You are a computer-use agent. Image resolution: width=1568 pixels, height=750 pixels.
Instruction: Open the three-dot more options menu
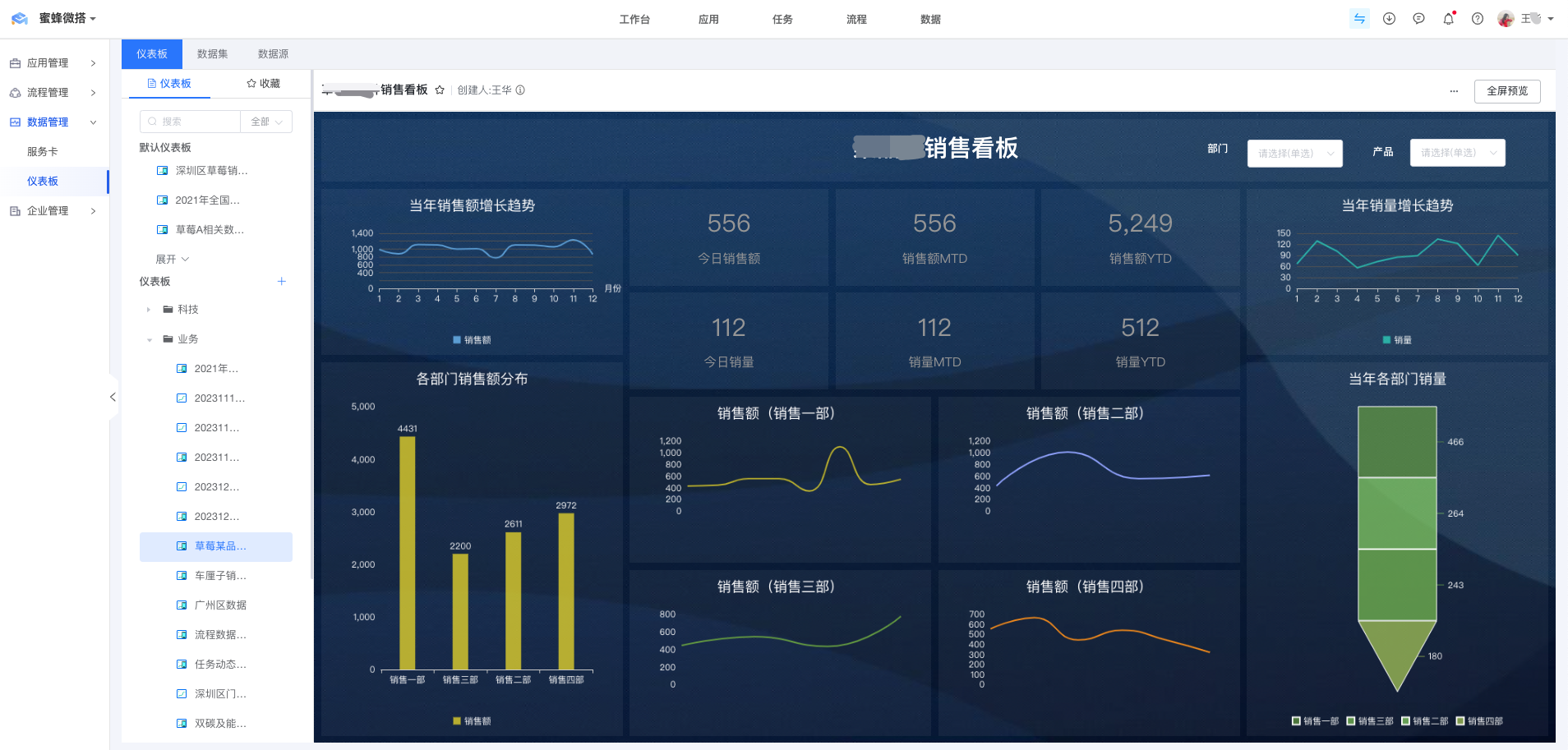click(1454, 91)
